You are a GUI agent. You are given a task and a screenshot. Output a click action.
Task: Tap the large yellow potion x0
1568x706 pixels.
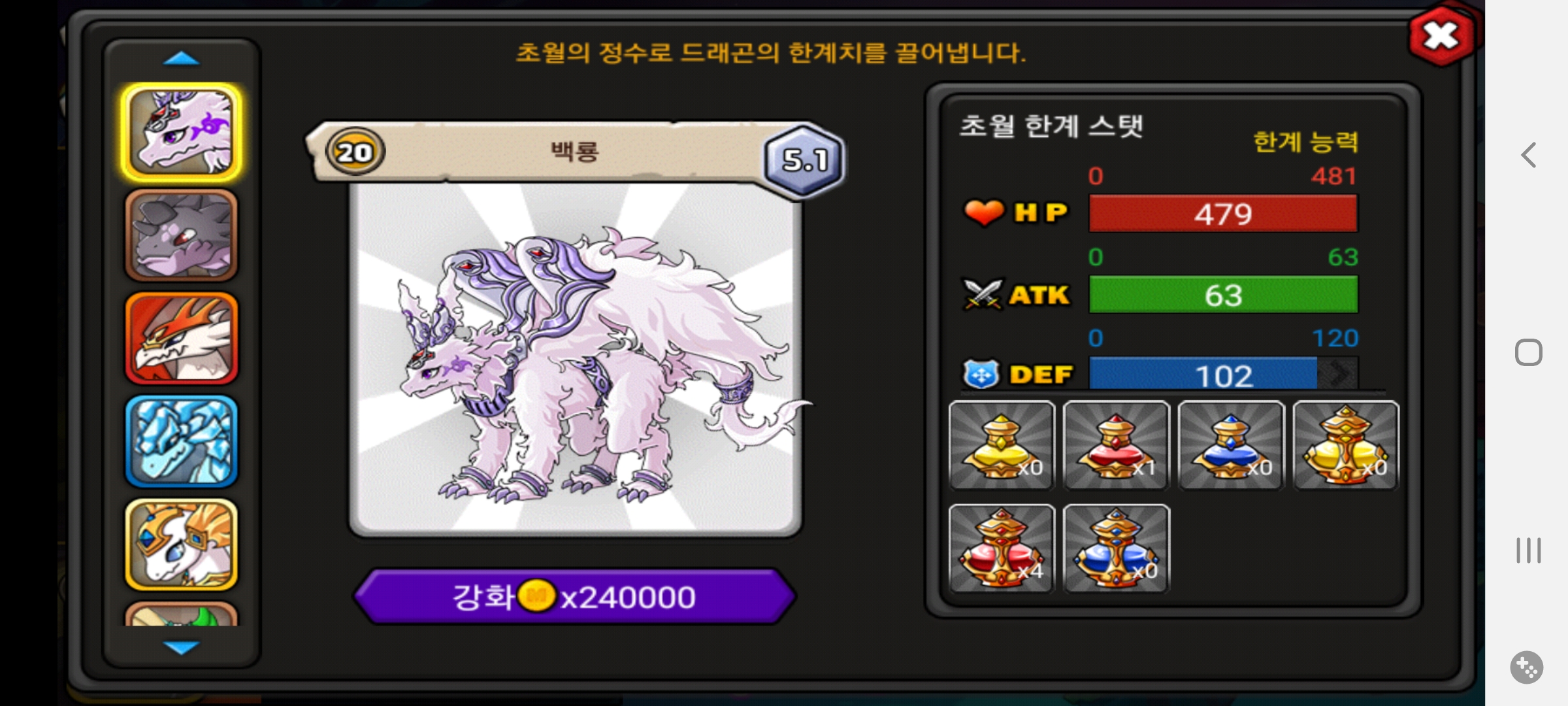click(x=1346, y=445)
